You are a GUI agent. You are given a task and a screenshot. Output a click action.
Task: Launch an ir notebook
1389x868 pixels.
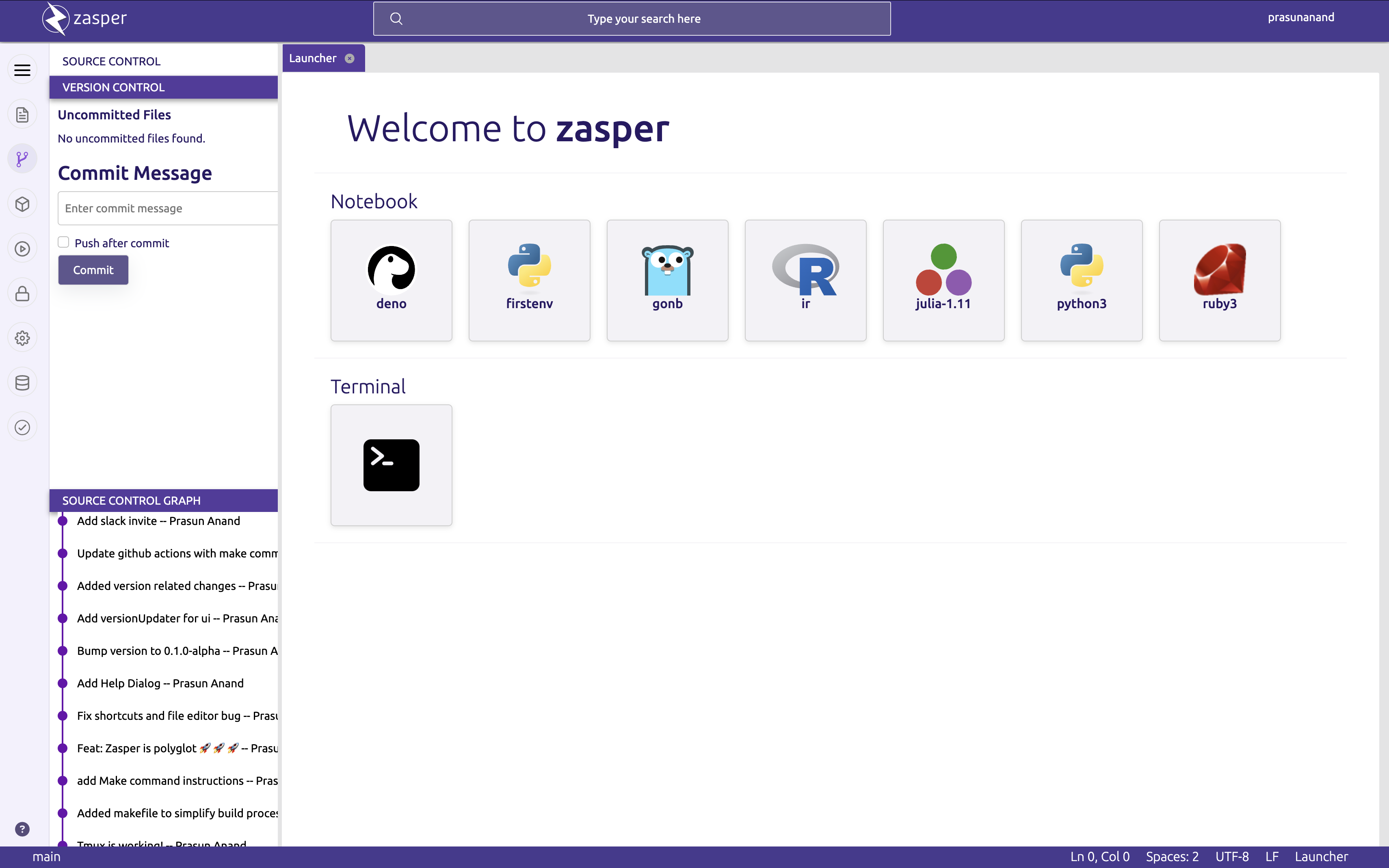pyautogui.click(x=806, y=280)
